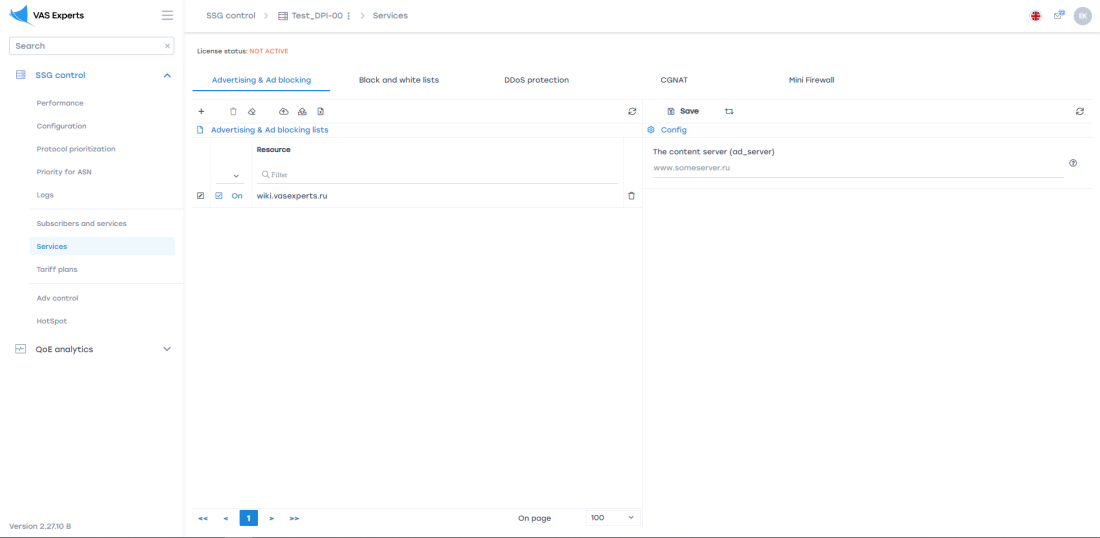Switch to the Black and white lists tab
Viewport: 1100px width, 538px height.
[398, 80]
